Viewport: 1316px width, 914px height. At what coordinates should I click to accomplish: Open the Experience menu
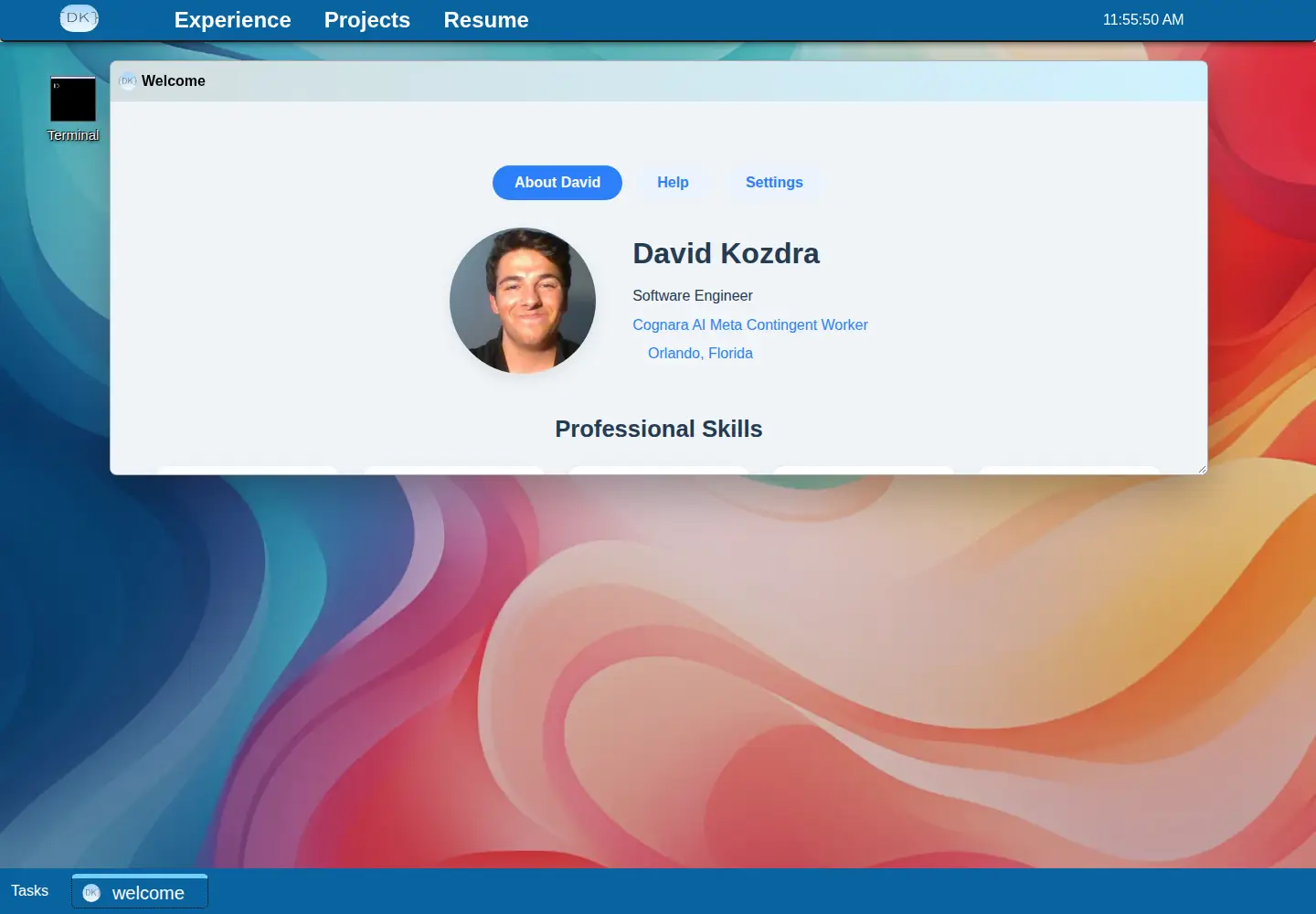tap(232, 20)
